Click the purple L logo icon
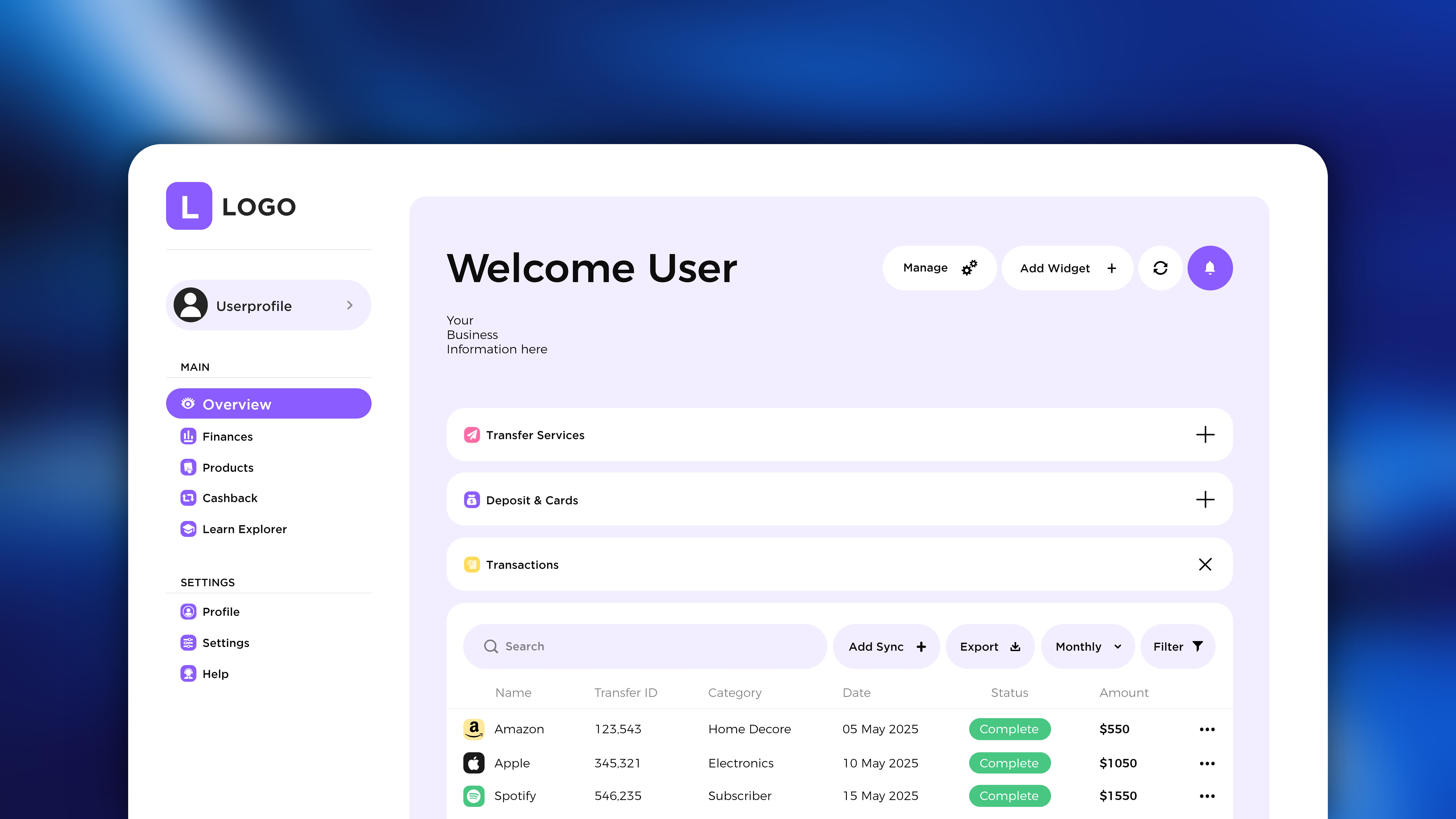Viewport: 1456px width, 819px height. pyautogui.click(x=189, y=206)
